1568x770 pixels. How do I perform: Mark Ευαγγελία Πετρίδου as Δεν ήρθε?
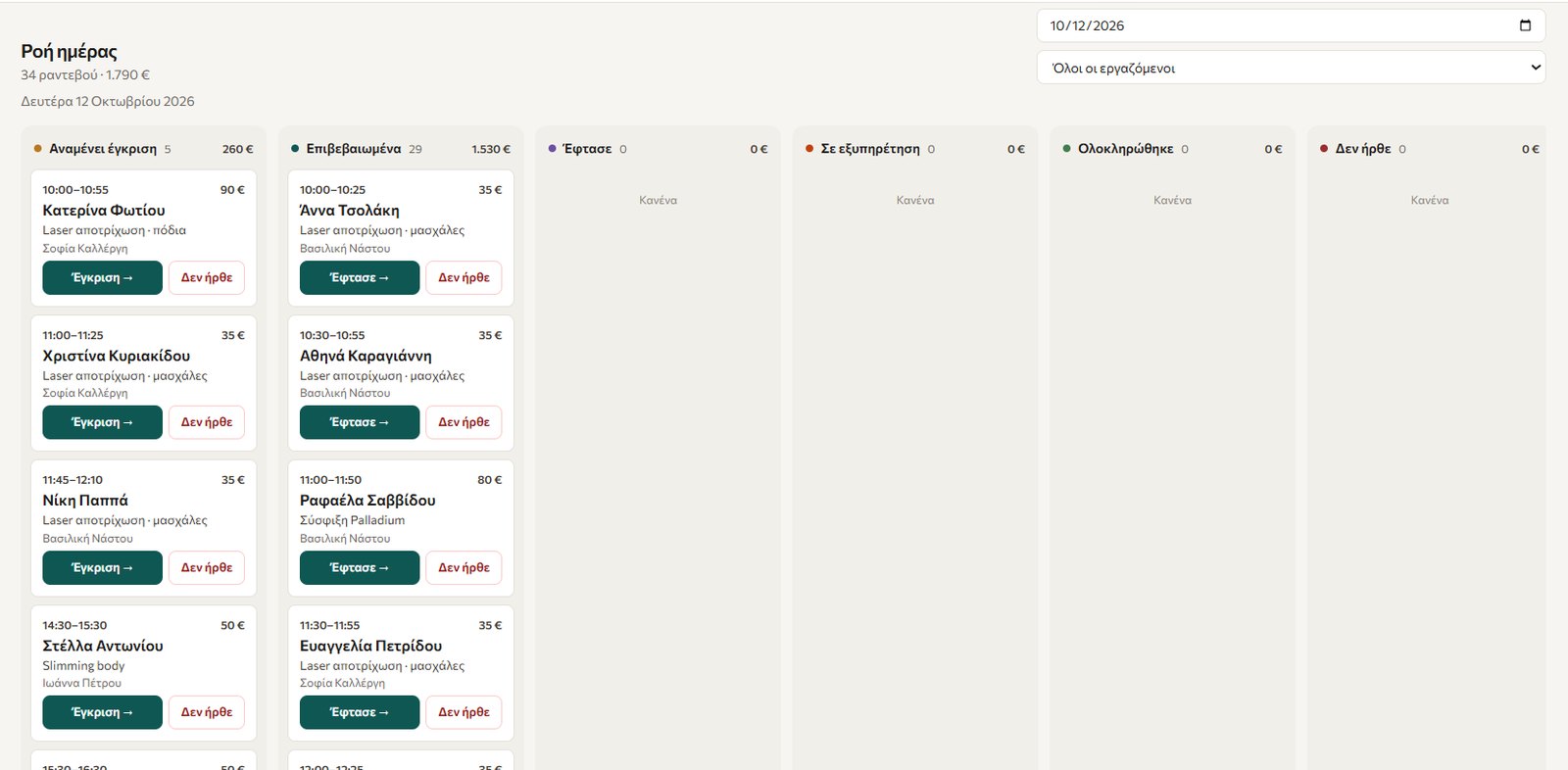464,712
